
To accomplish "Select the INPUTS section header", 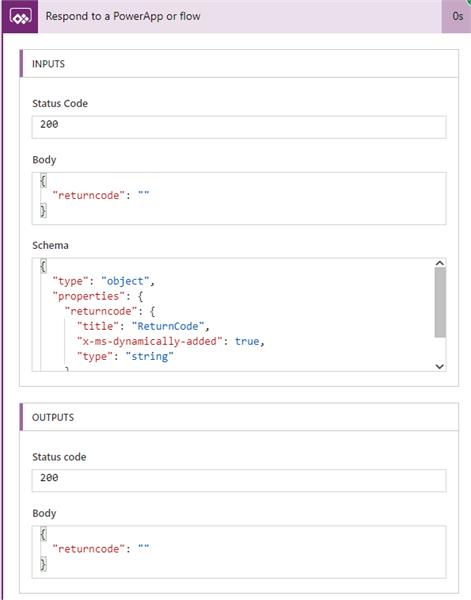I will click(239, 64).
